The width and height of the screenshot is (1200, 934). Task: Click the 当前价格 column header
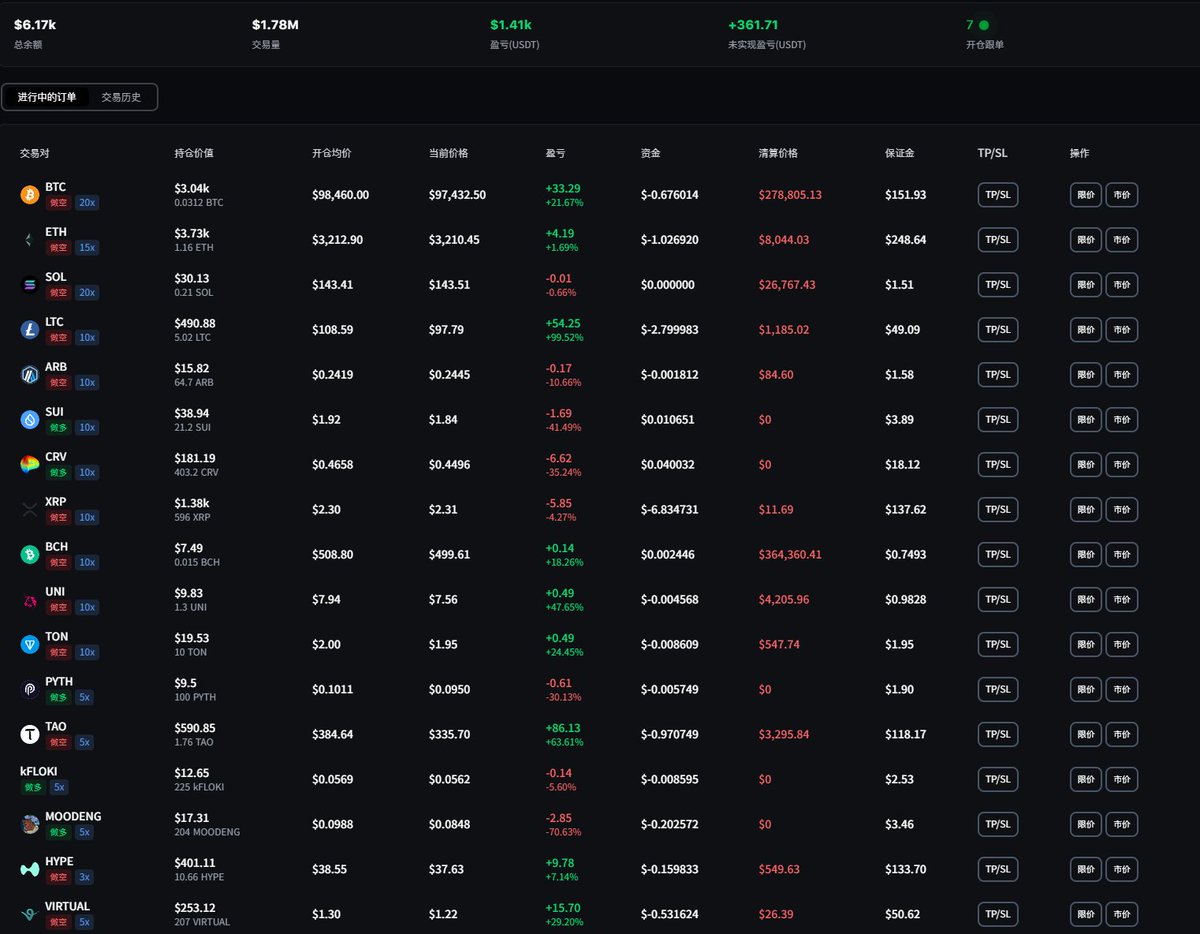pyautogui.click(x=449, y=154)
